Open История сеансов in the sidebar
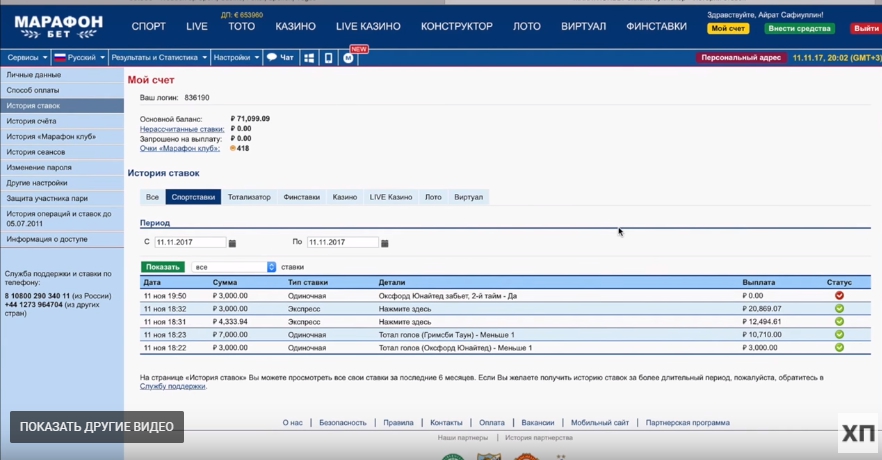 click(62, 152)
